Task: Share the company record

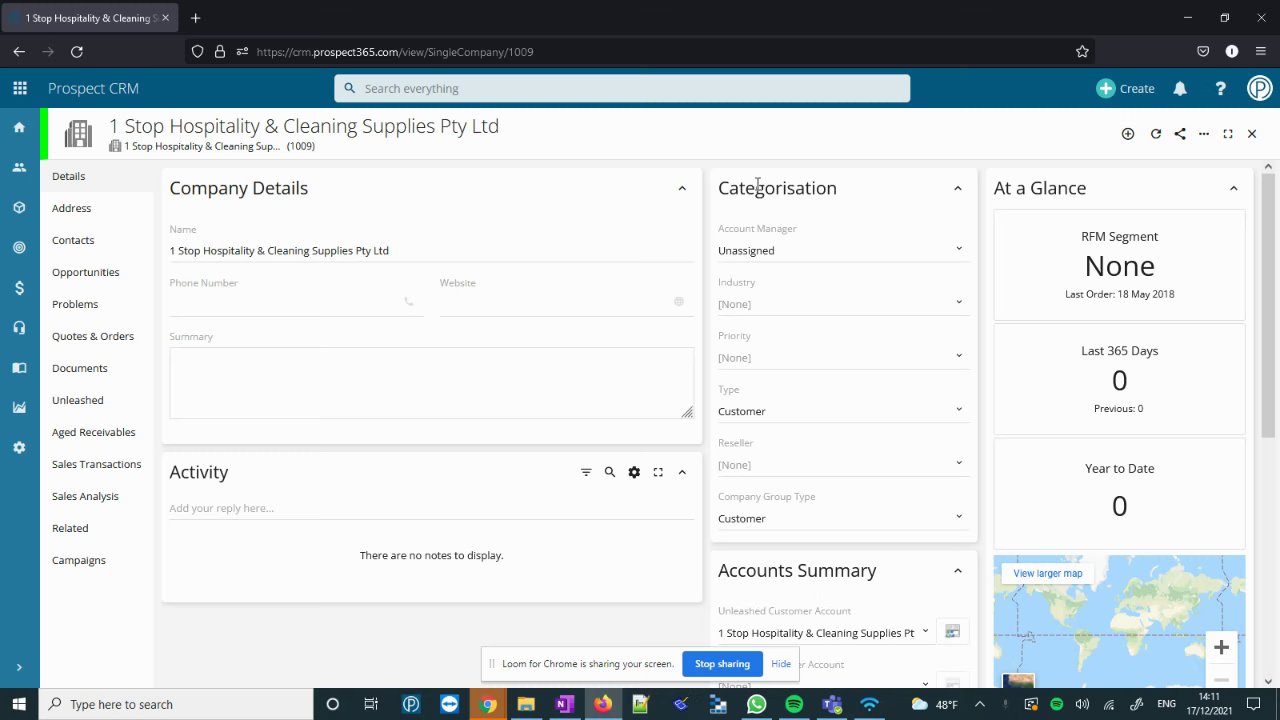Action: coord(1180,134)
